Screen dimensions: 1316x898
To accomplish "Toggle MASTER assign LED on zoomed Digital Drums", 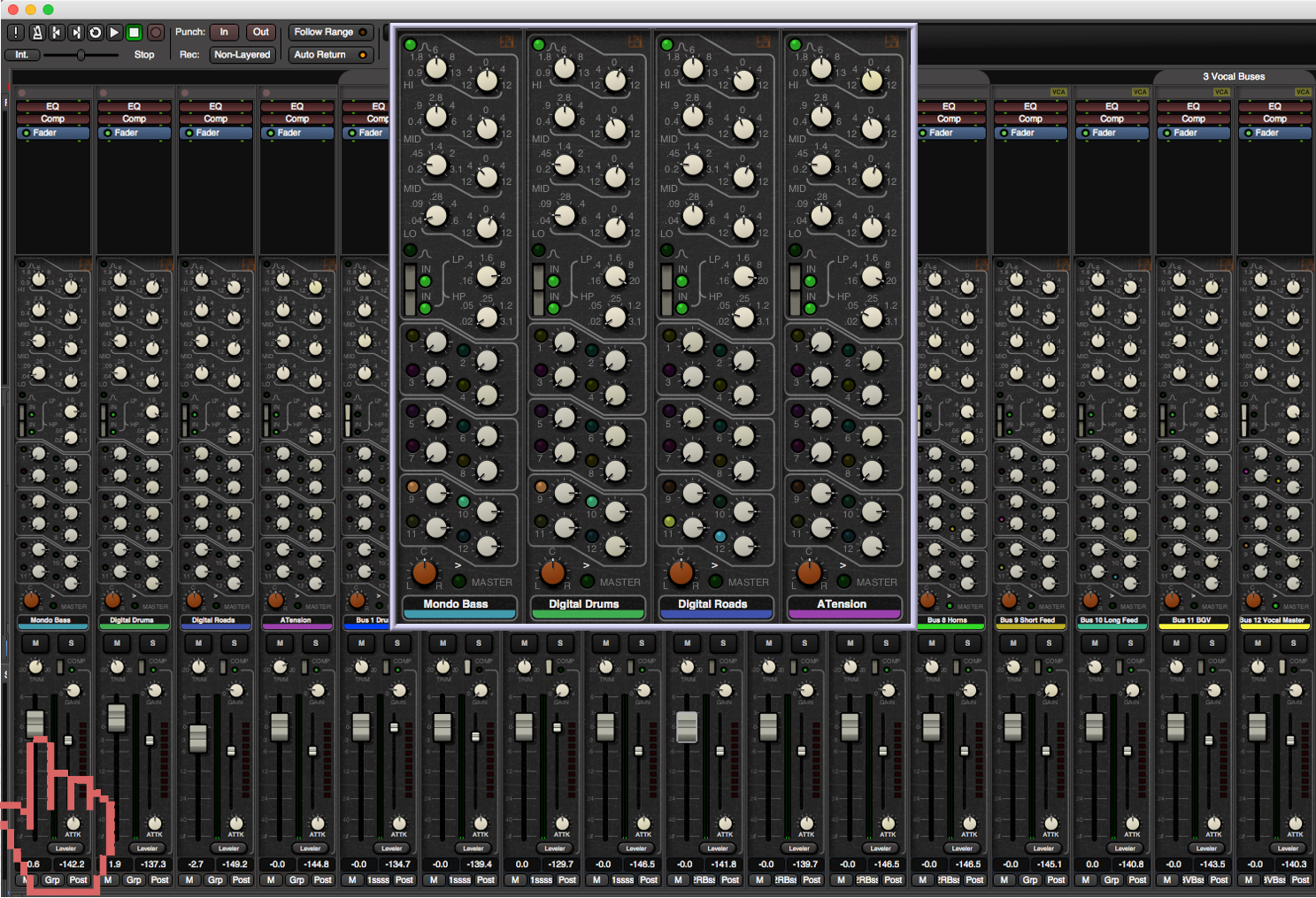I will (x=588, y=581).
